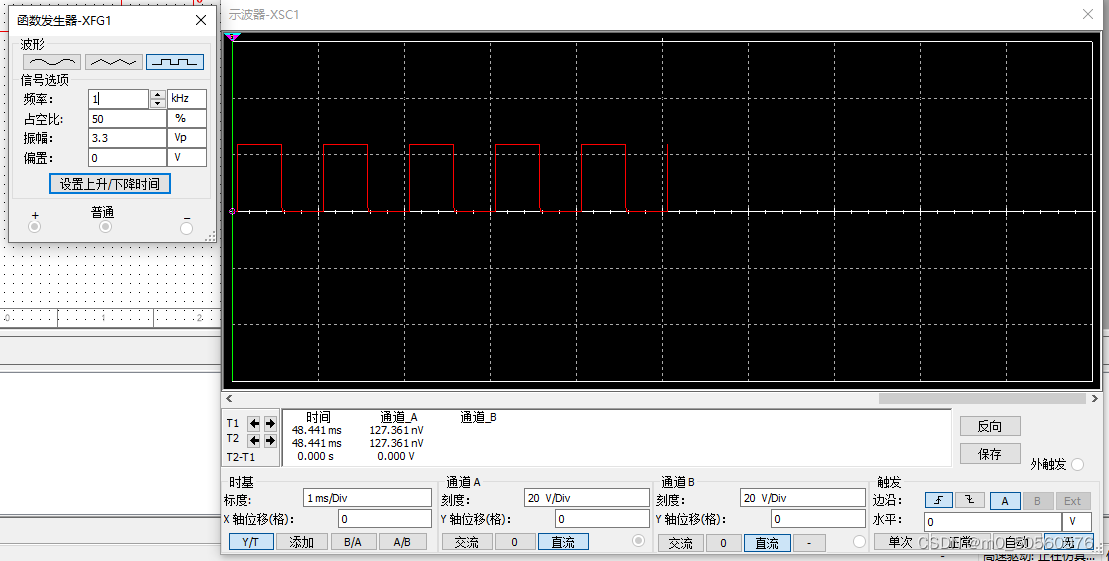This screenshot has width=1109, height=561.
Task: Click the + output terminal of generator
Action: pos(34,227)
